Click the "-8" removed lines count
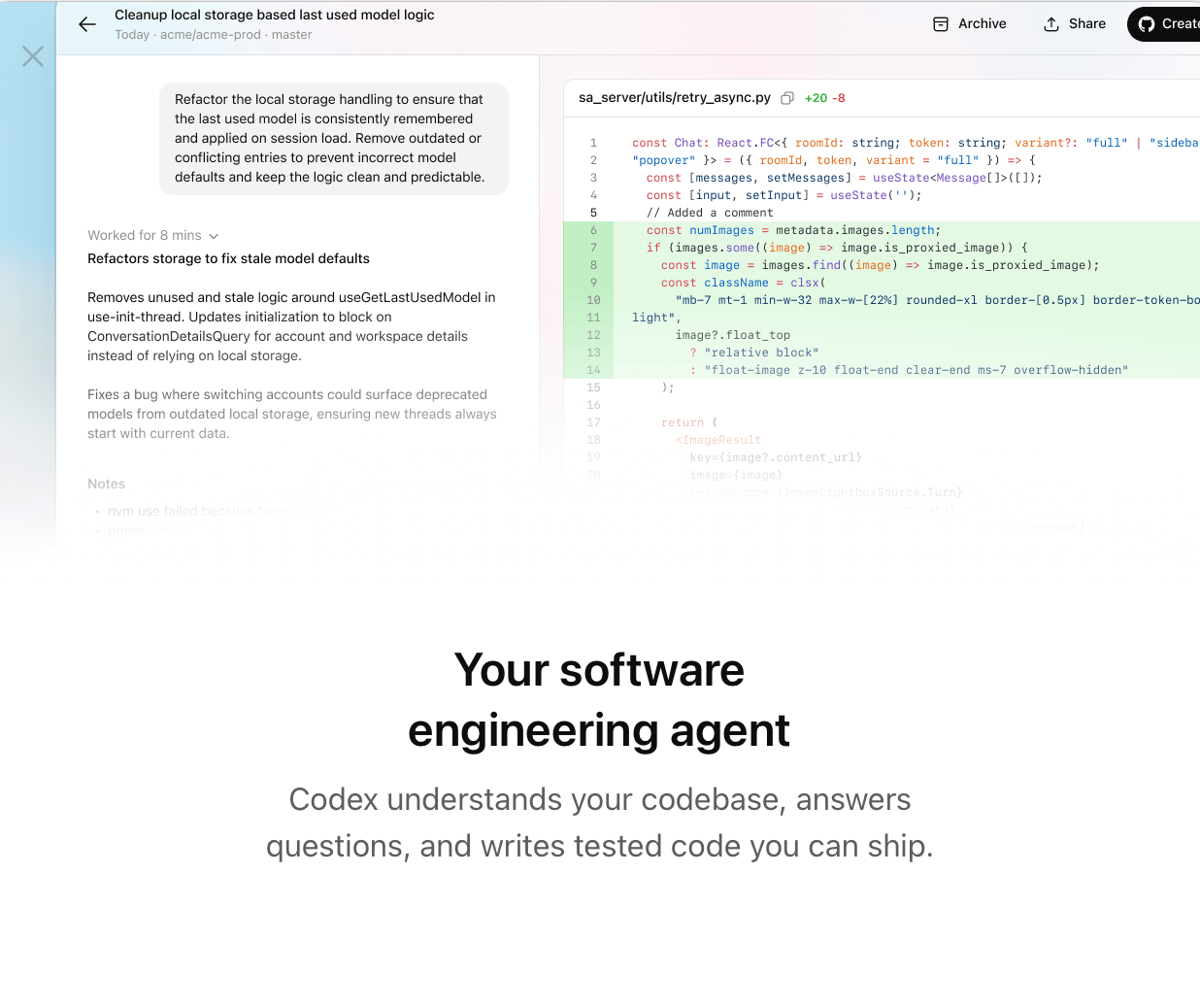Screen dimensions: 1200x1008 pos(839,98)
